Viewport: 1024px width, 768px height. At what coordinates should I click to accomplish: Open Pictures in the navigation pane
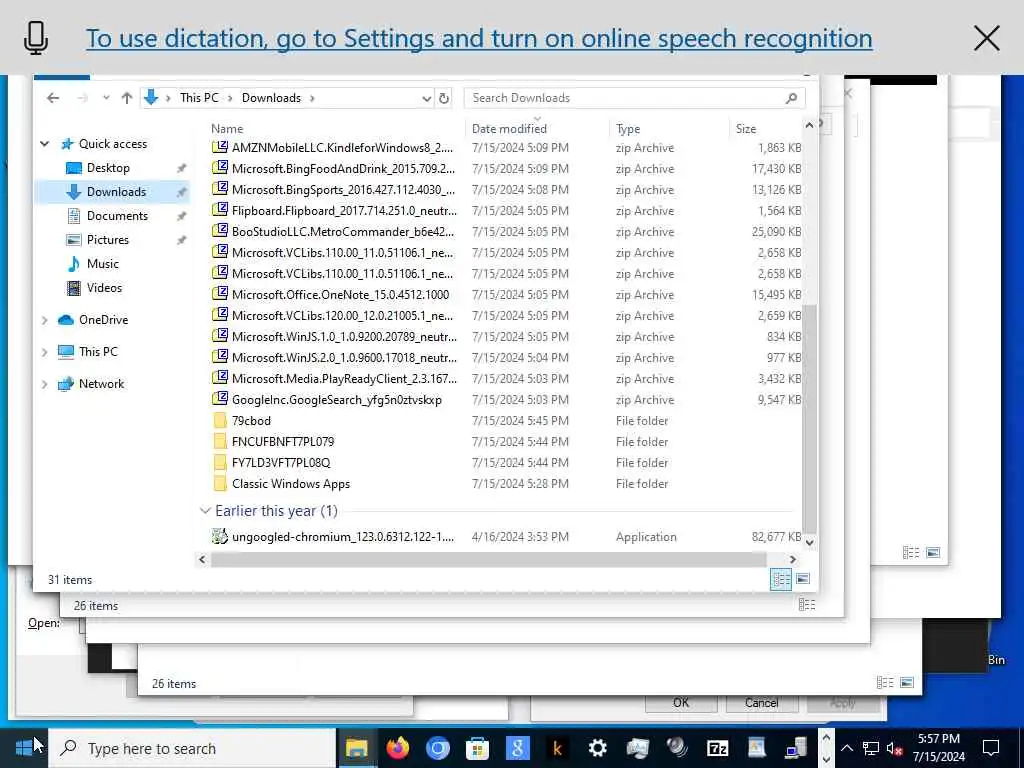(x=108, y=240)
